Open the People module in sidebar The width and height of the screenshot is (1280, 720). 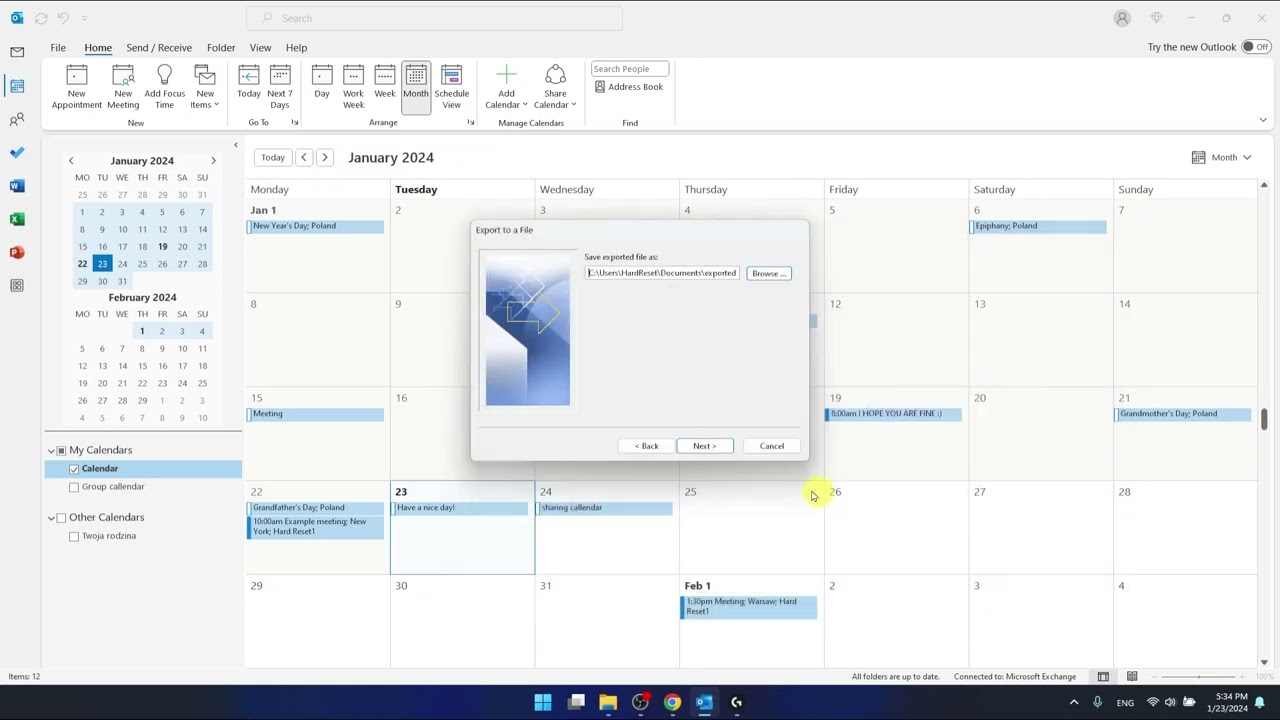pos(17,120)
